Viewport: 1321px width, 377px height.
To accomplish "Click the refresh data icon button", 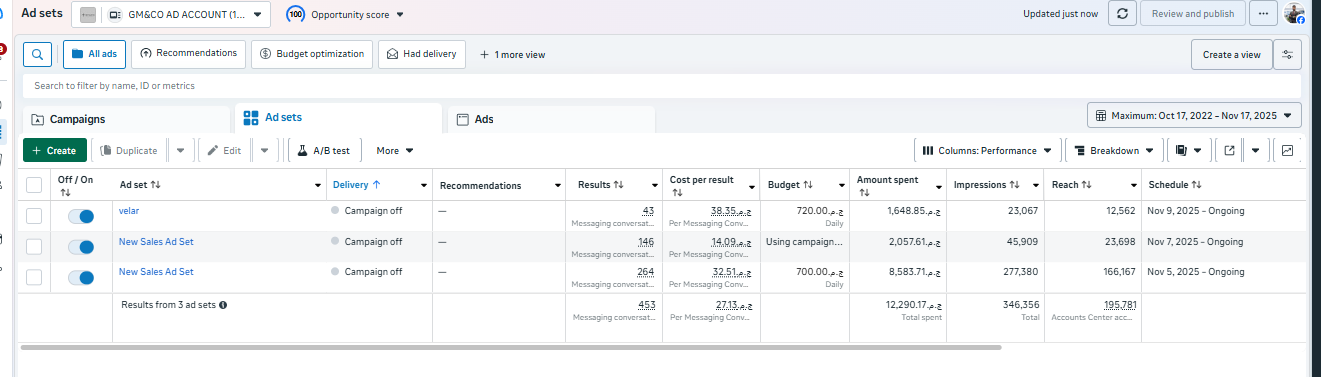I will (x=1123, y=14).
